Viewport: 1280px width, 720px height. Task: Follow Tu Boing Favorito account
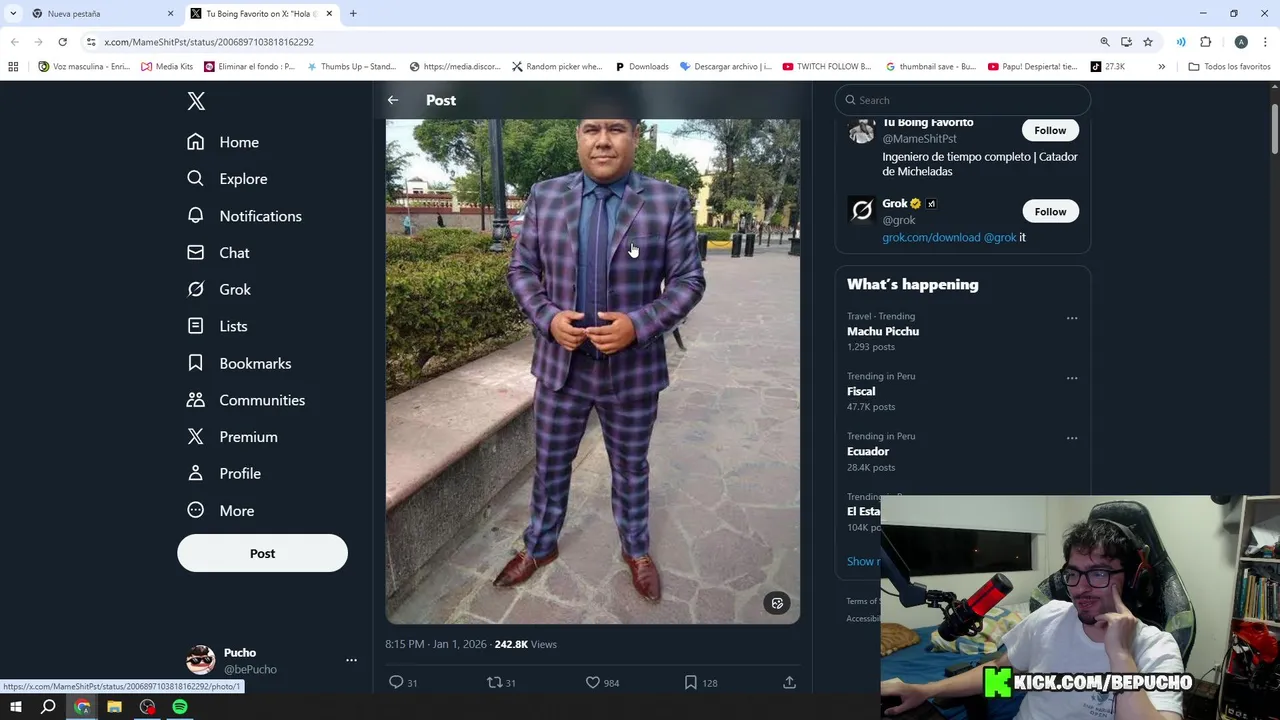tap(1050, 130)
